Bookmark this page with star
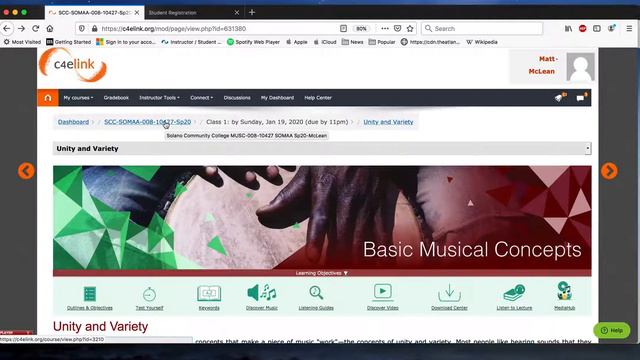This screenshot has width=640, height=360. [x=410, y=29]
